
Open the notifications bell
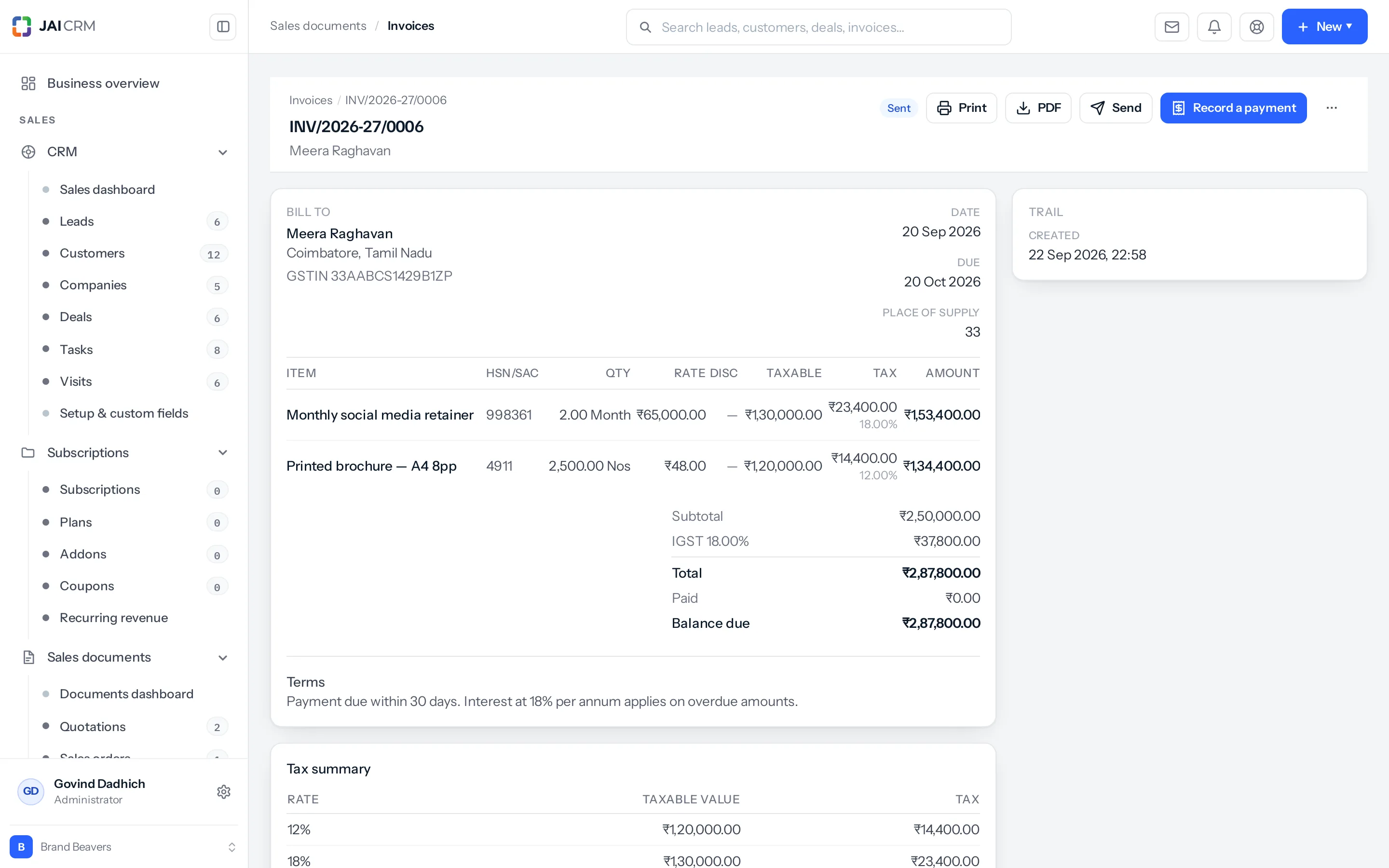click(x=1214, y=27)
